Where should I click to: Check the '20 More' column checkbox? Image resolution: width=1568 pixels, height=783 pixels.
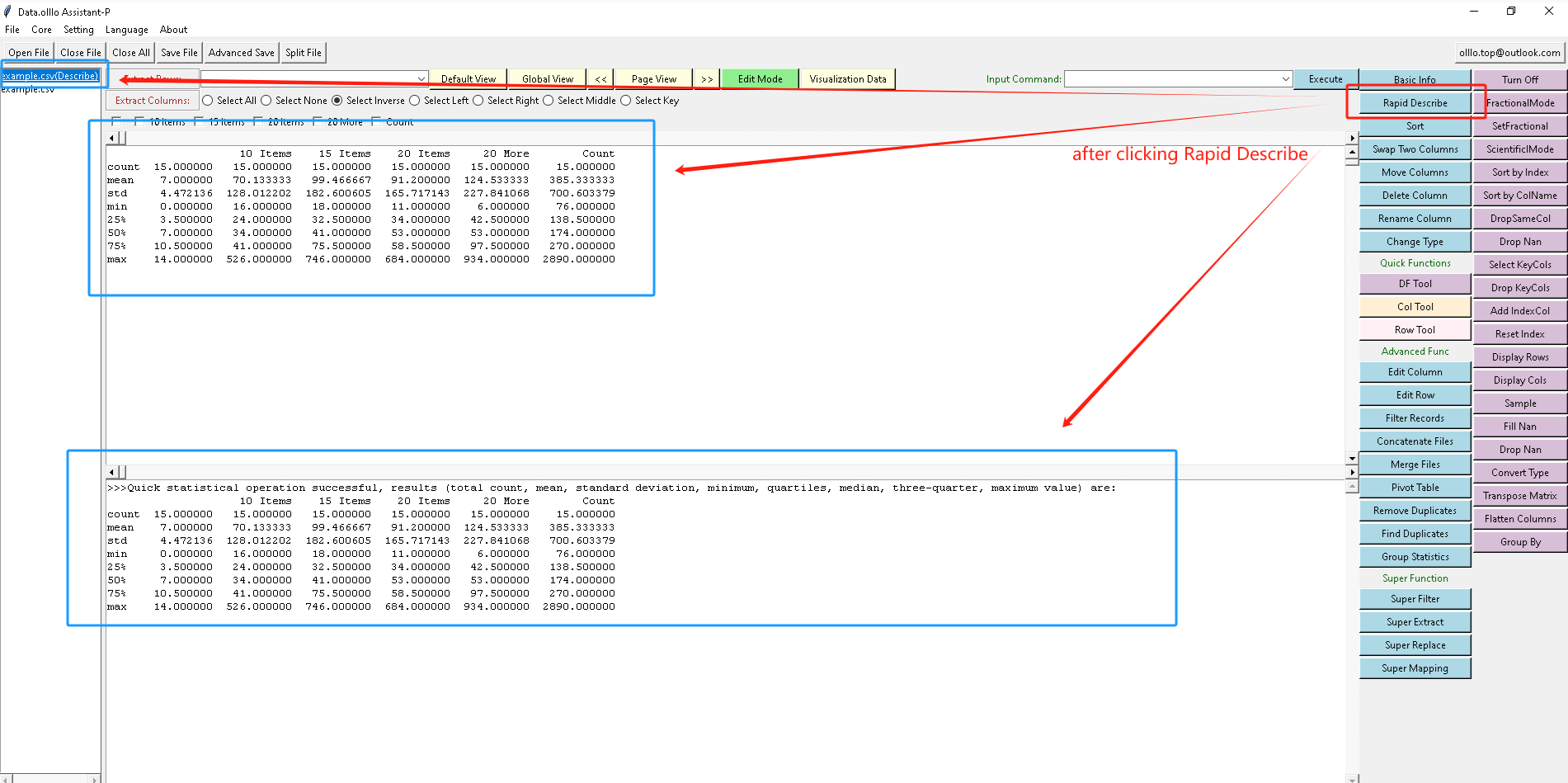pos(318,122)
